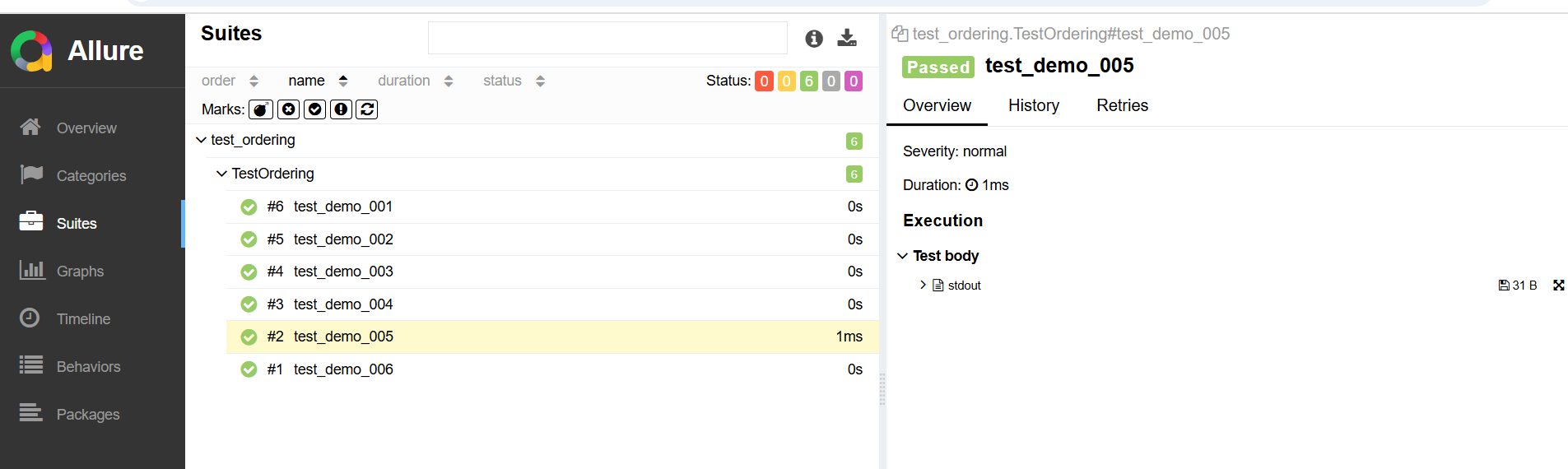This screenshot has height=469, width=1568.
Task: Click the Allure title text
Action: click(x=105, y=51)
